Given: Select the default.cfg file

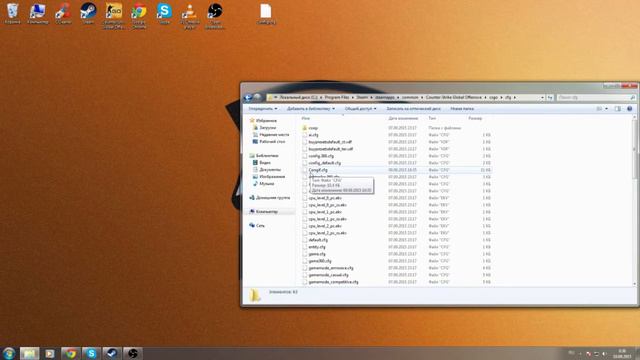Looking at the screenshot, I should pos(318,240).
